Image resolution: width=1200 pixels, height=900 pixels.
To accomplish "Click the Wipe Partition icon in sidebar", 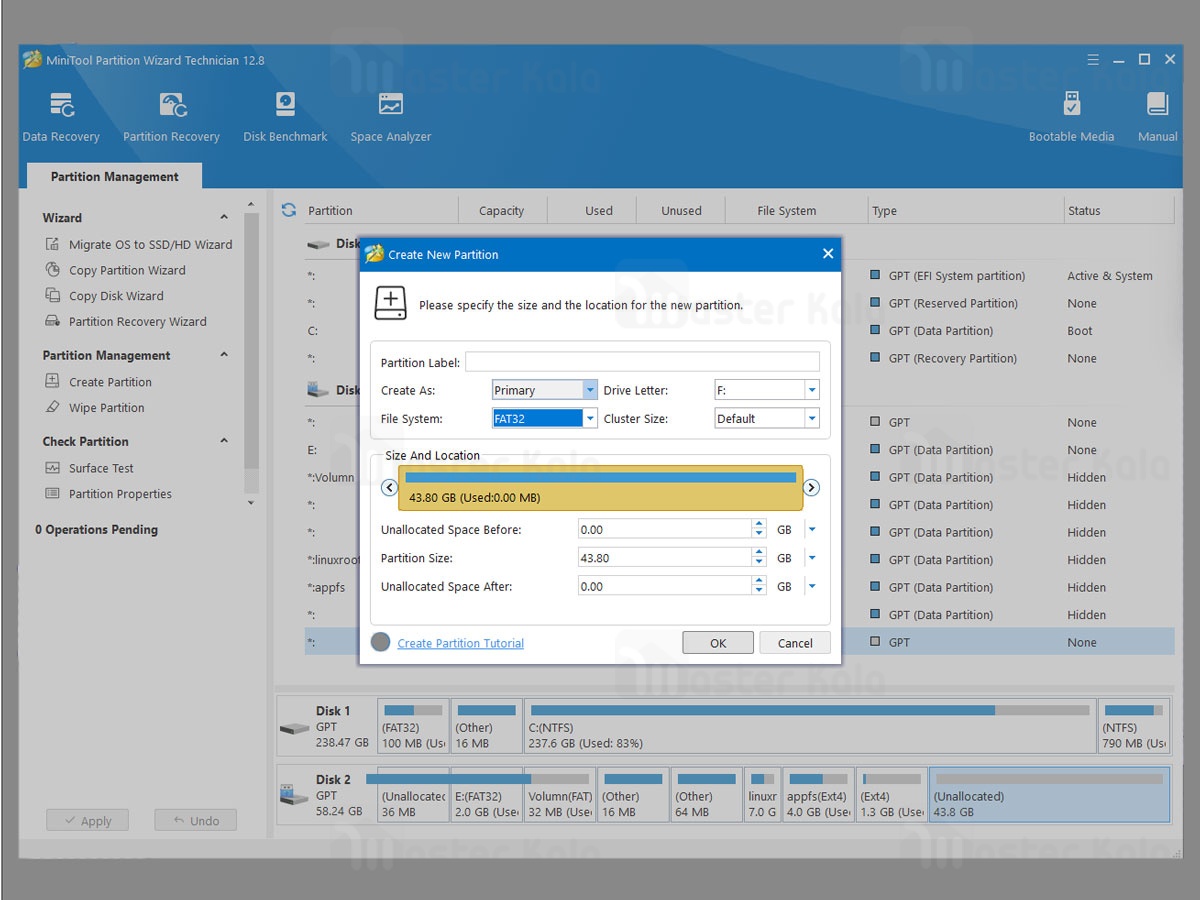I will click(x=53, y=408).
